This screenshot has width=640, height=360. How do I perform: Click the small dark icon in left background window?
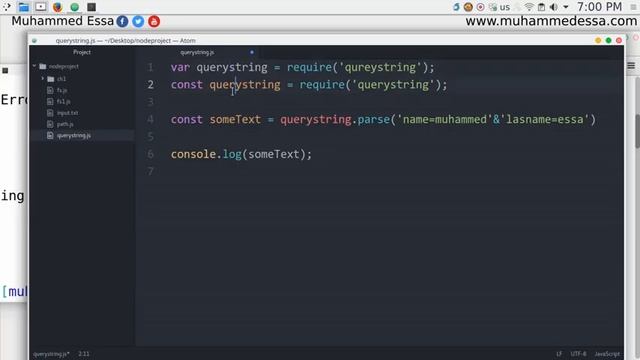[5, 71]
